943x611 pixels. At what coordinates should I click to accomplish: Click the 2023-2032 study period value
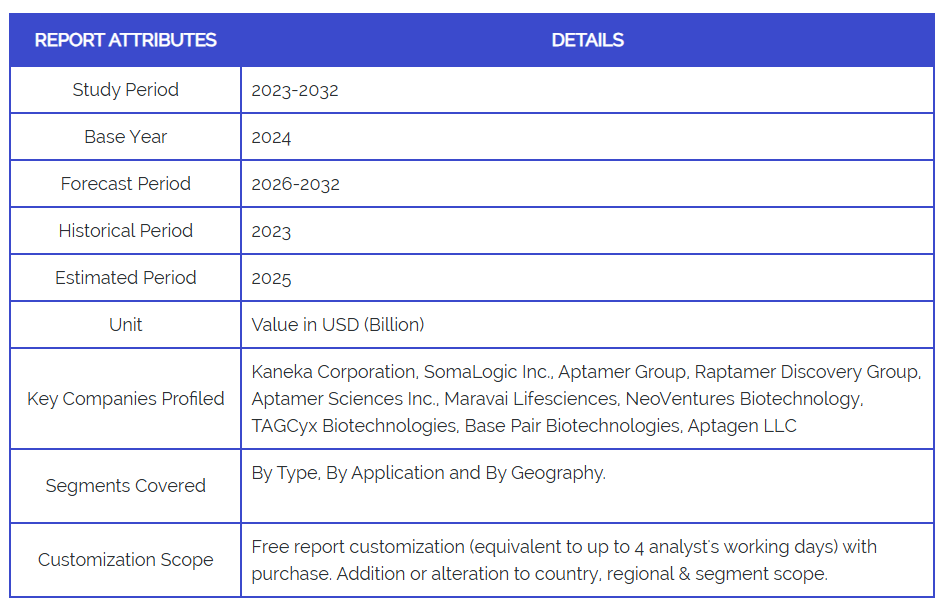point(295,90)
